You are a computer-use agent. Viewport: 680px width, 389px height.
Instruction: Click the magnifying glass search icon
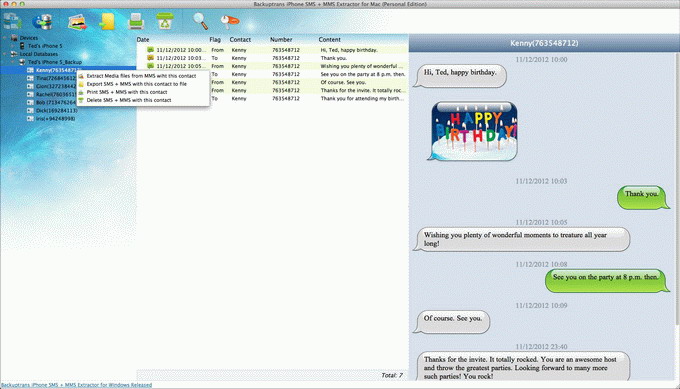tap(200, 21)
